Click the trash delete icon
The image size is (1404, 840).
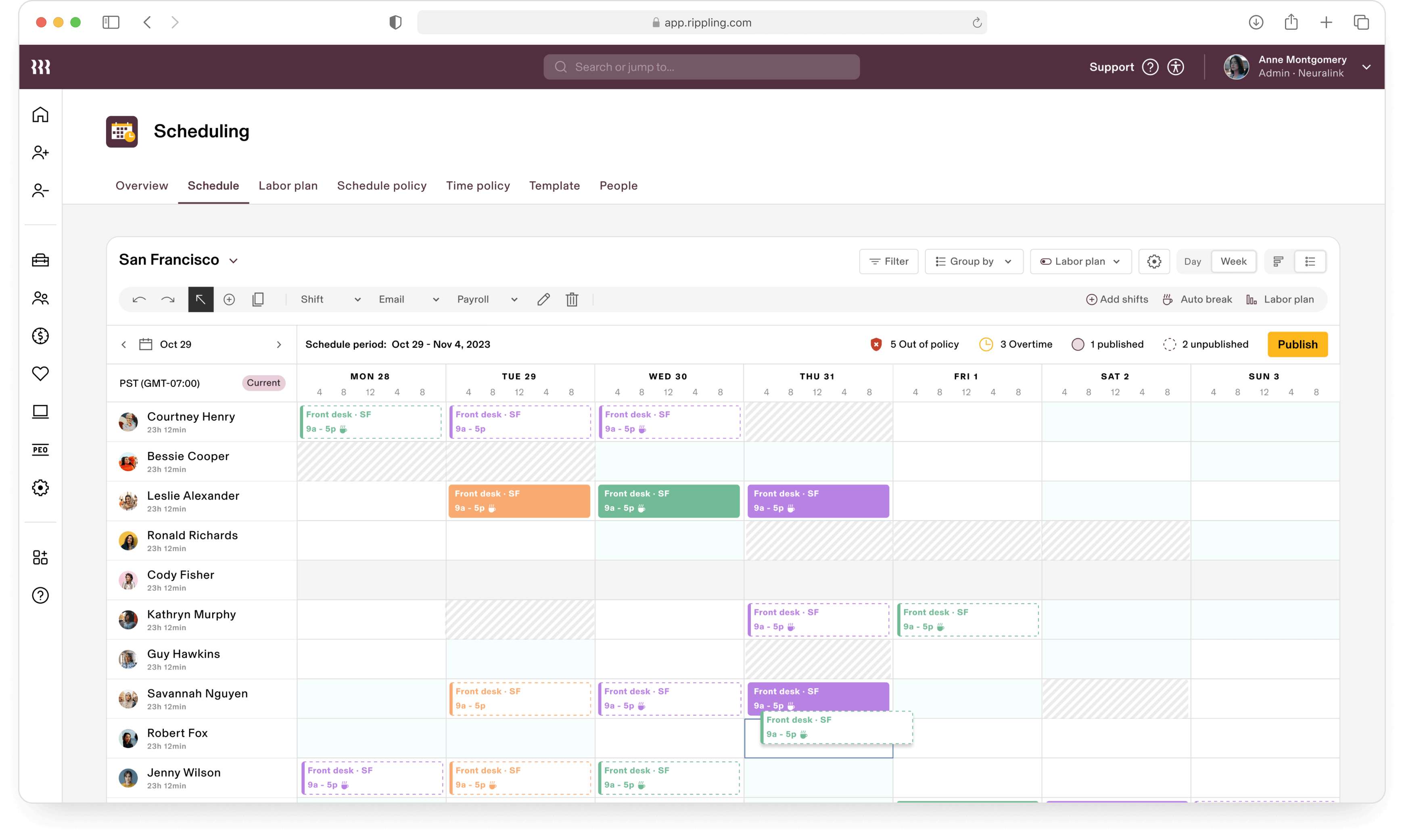point(572,299)
